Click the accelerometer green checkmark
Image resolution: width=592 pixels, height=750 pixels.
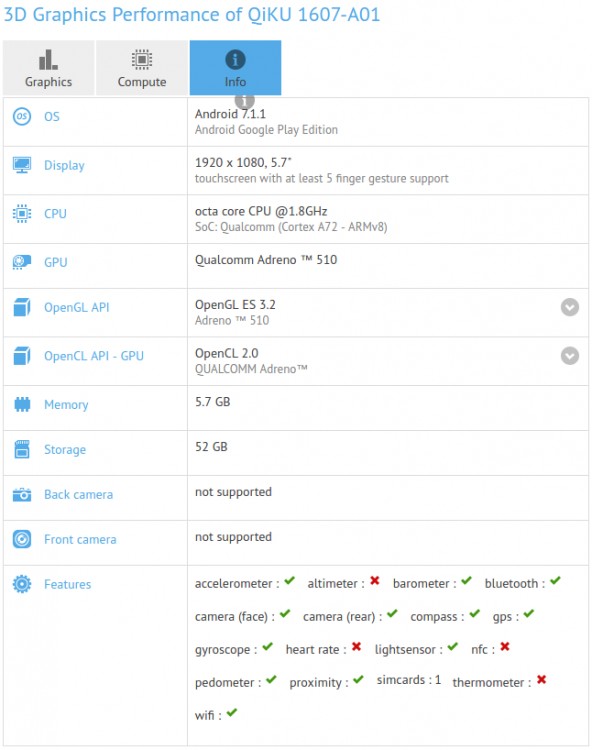[289, 581]
